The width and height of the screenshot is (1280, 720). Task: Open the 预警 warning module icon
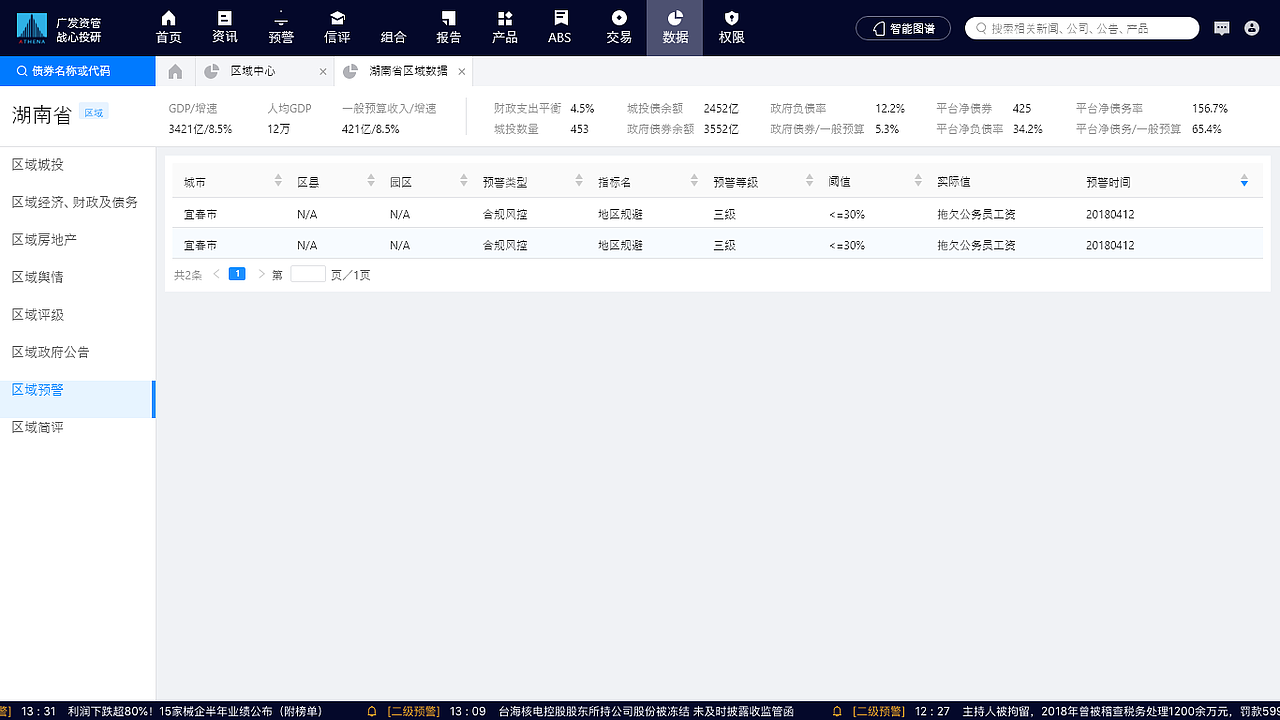(x=280, y=28)
